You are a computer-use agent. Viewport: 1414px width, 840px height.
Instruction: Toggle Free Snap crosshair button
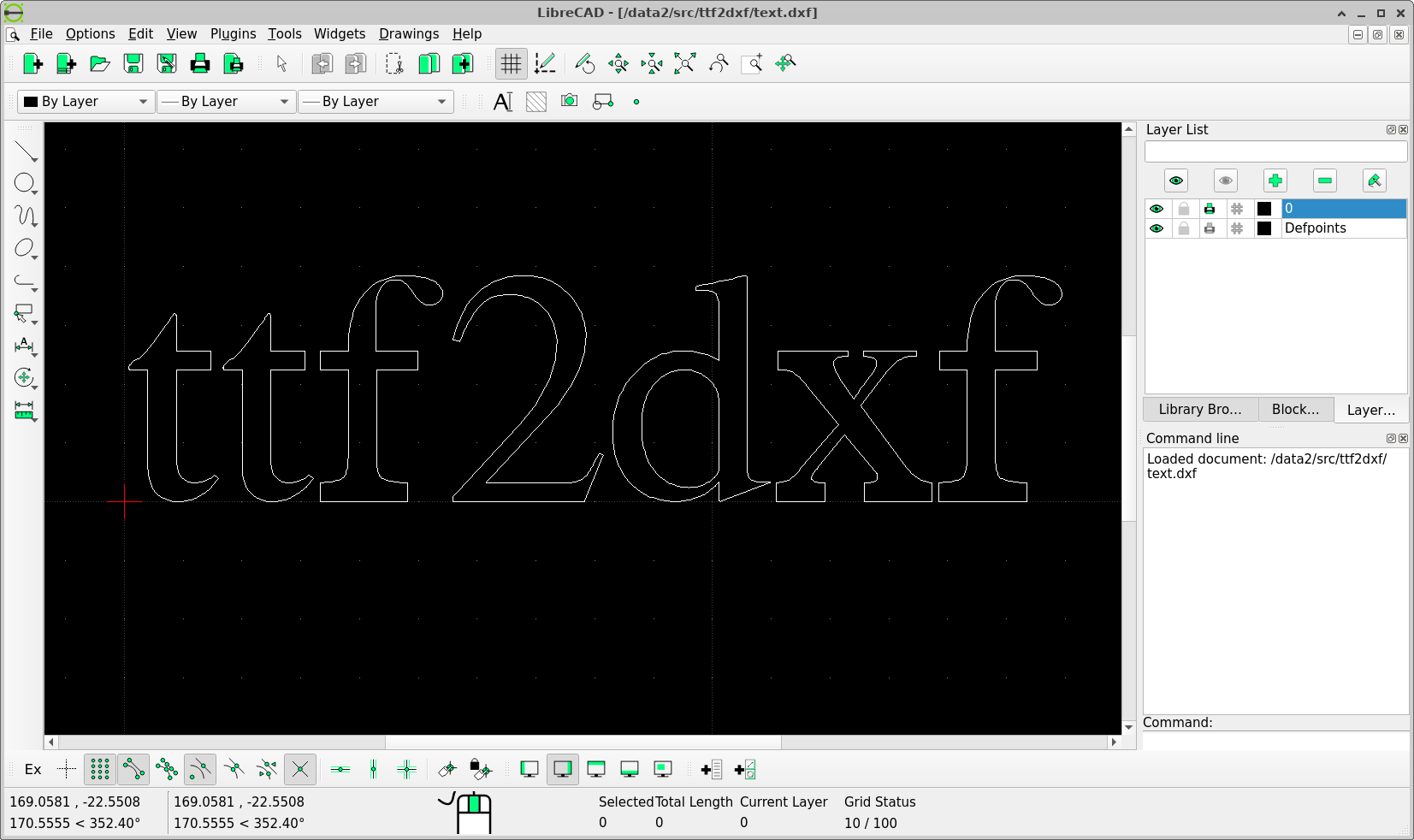(x=67, y=769)
